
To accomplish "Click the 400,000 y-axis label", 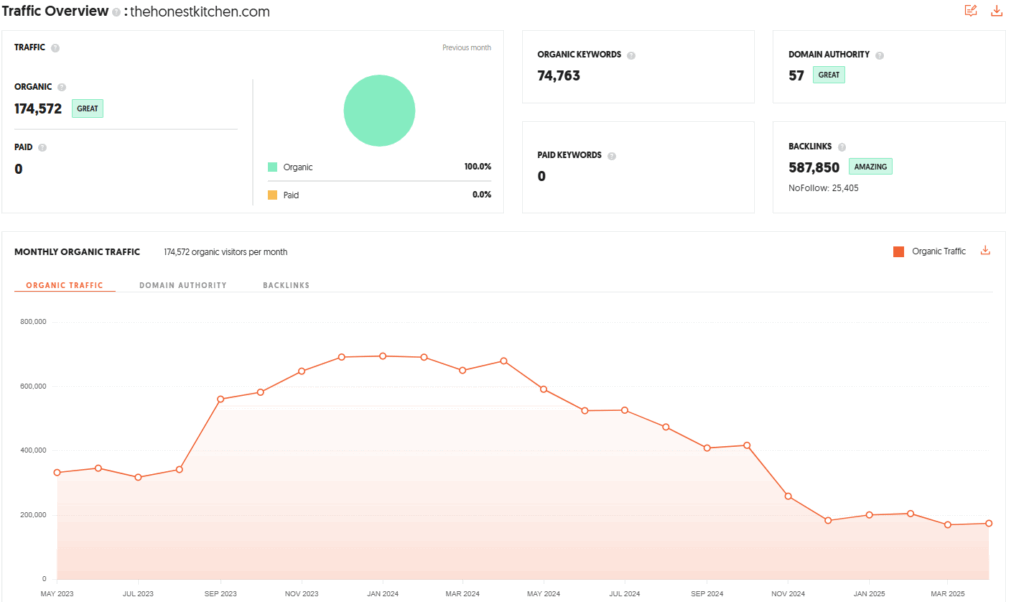I will (33, 451).
